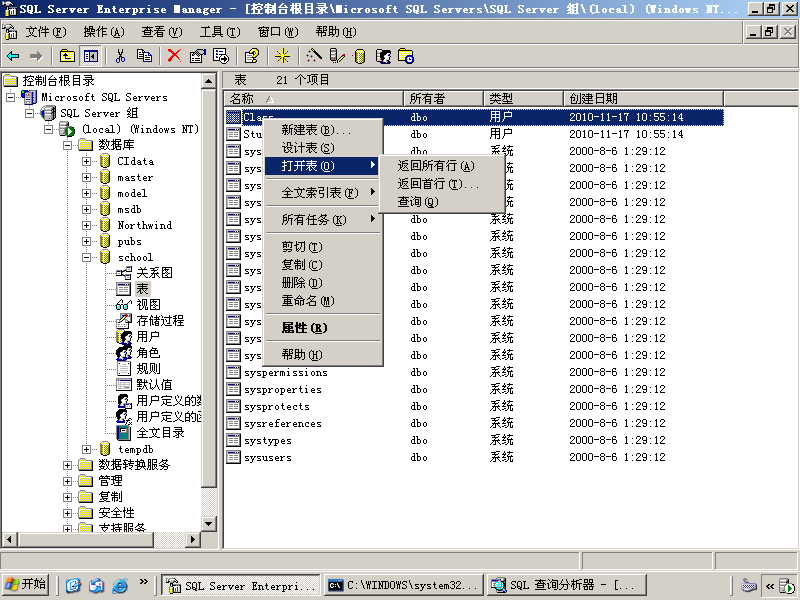Sort by the 创建日期 column header
800x600 pixels.
coord(643,98)
